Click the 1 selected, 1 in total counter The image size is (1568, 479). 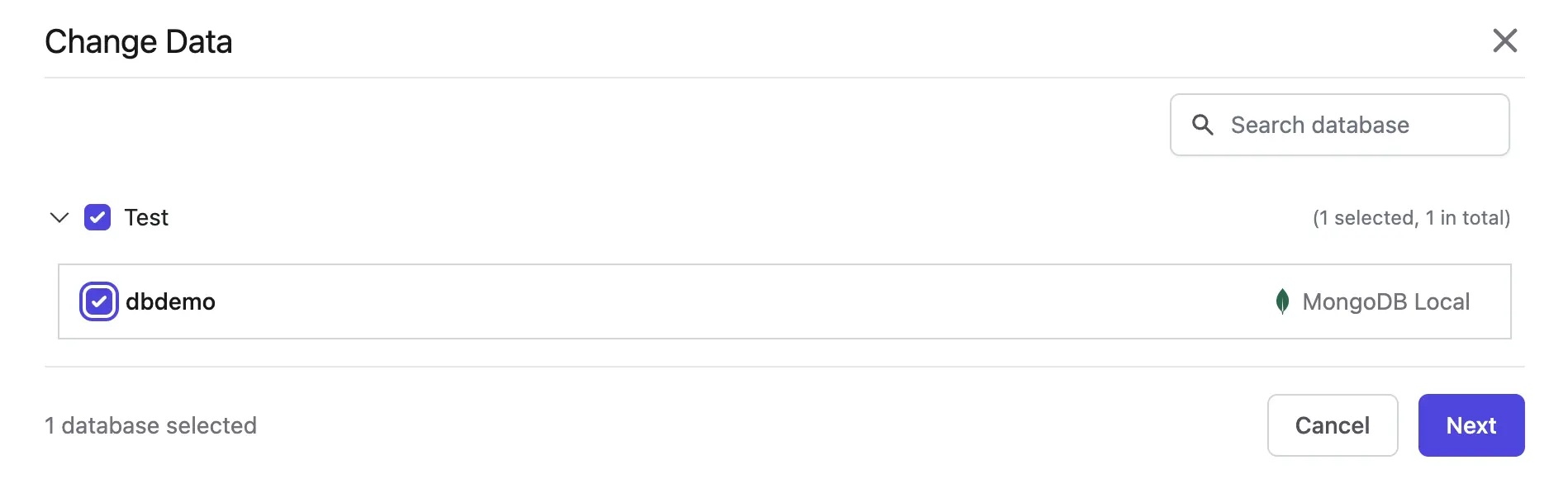[1411, 217]
